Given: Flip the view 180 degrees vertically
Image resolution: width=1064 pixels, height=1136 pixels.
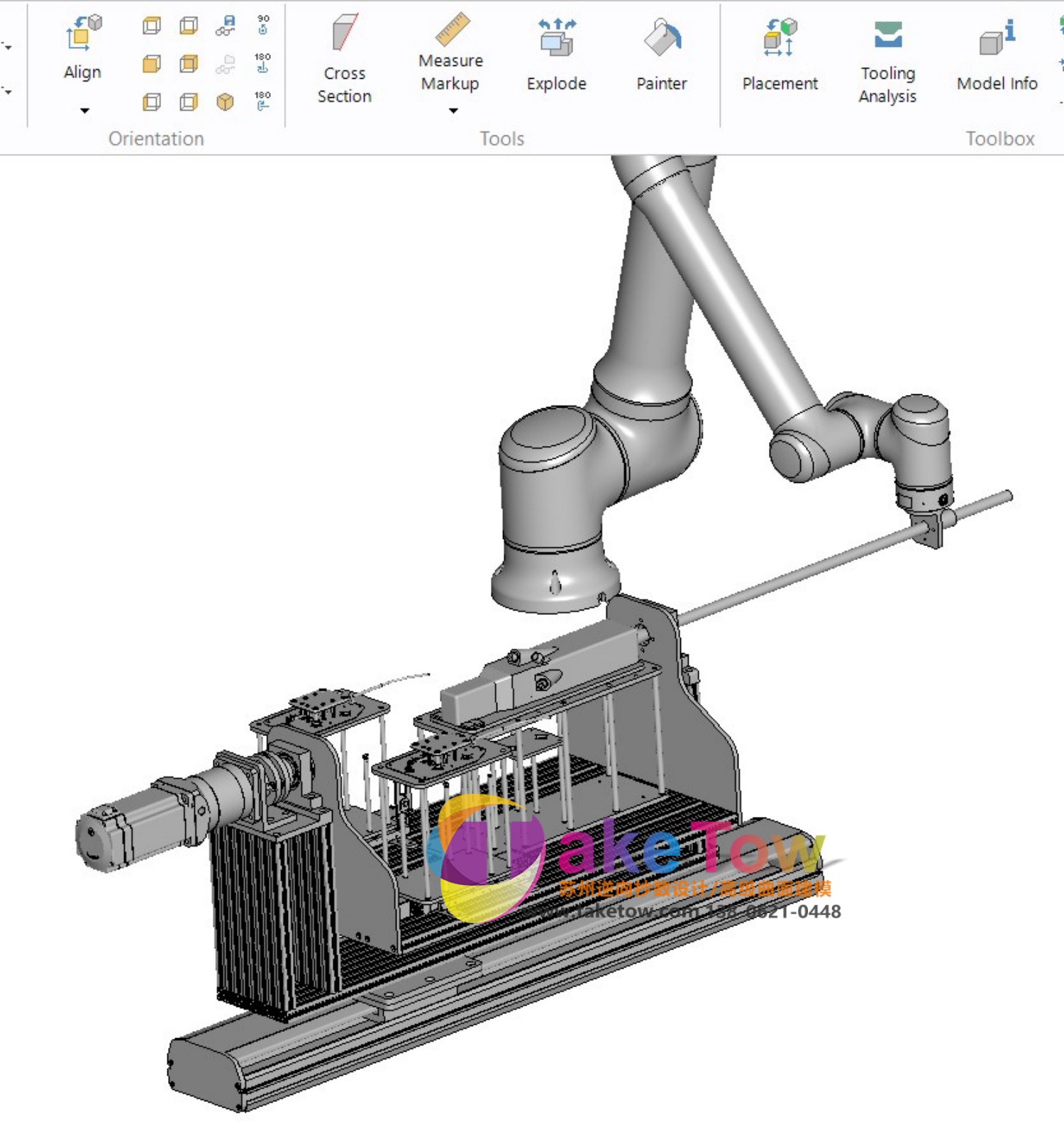Looking at the screenshot, I should (x=262, y=63).
